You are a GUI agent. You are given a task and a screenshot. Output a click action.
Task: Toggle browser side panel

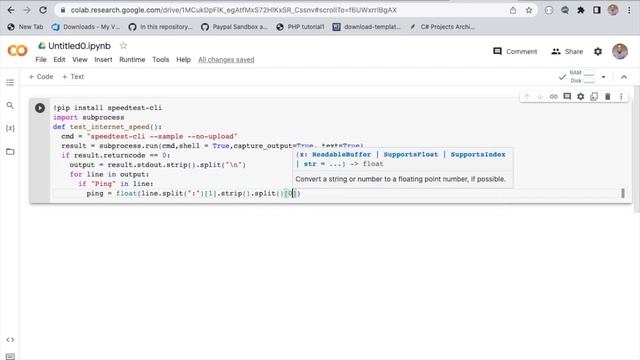[597, 10]
